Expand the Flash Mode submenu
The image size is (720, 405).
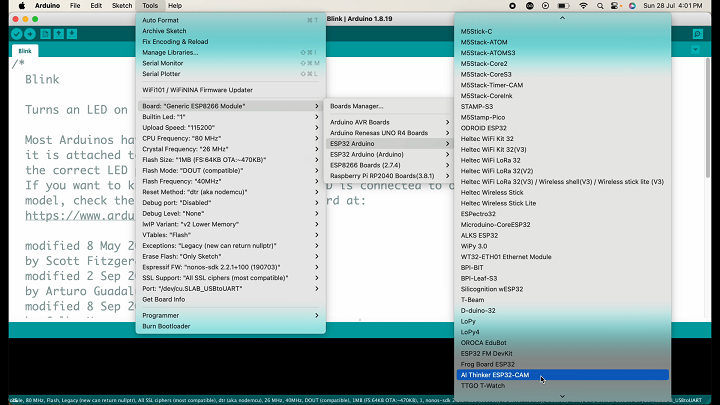[231, 170]
